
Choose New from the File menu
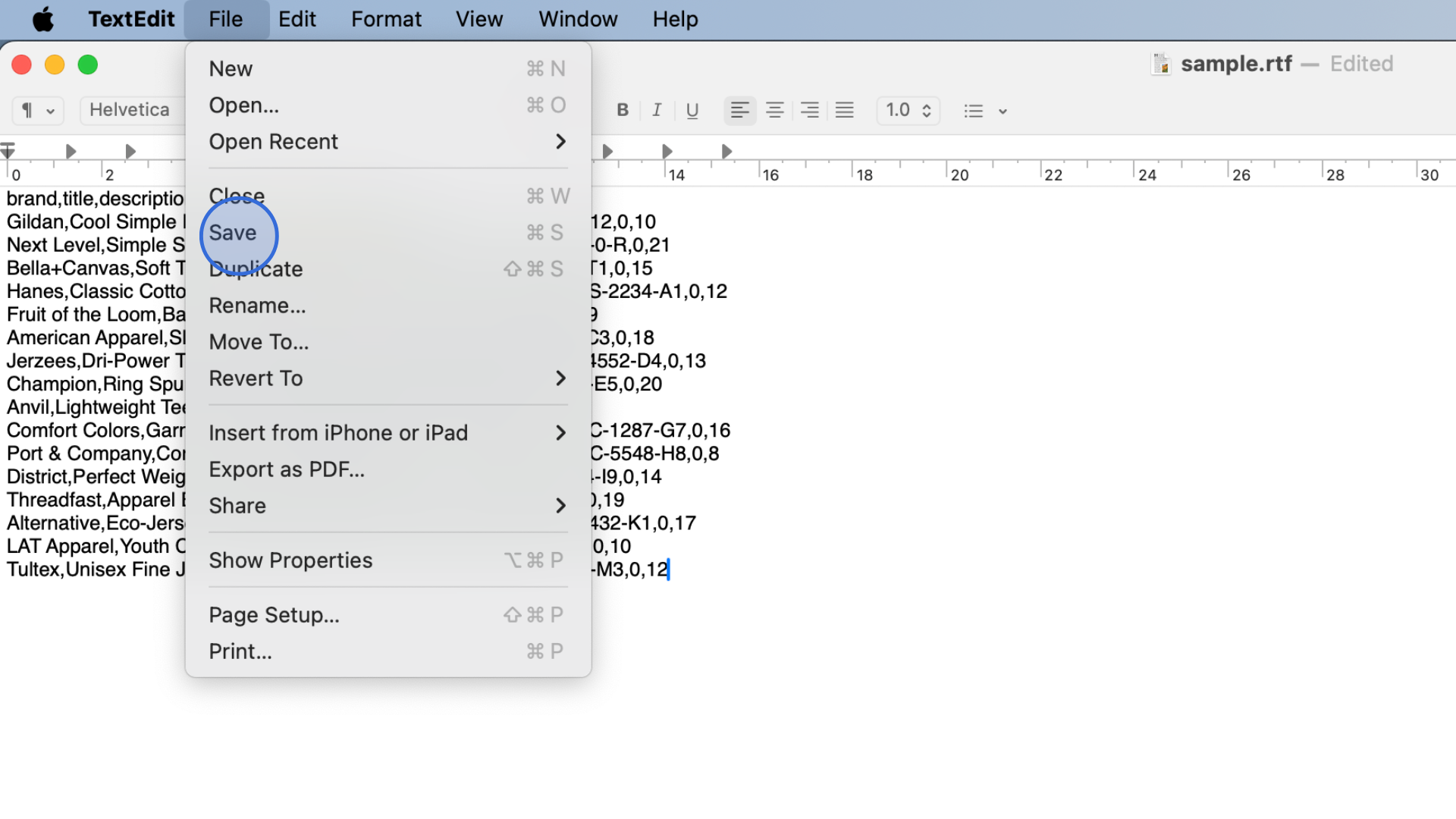pyautogui.click(x=388, y=69)
